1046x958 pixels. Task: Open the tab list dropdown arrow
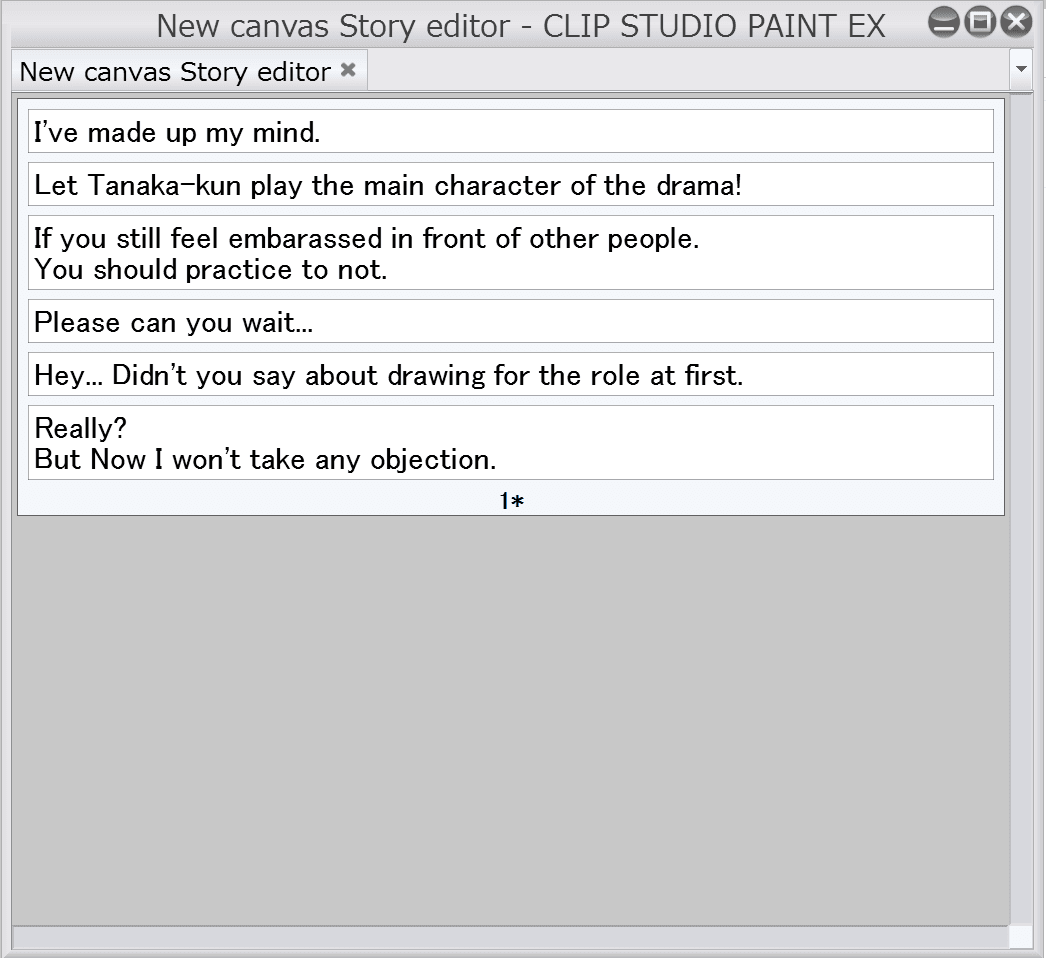(1021, 70)
